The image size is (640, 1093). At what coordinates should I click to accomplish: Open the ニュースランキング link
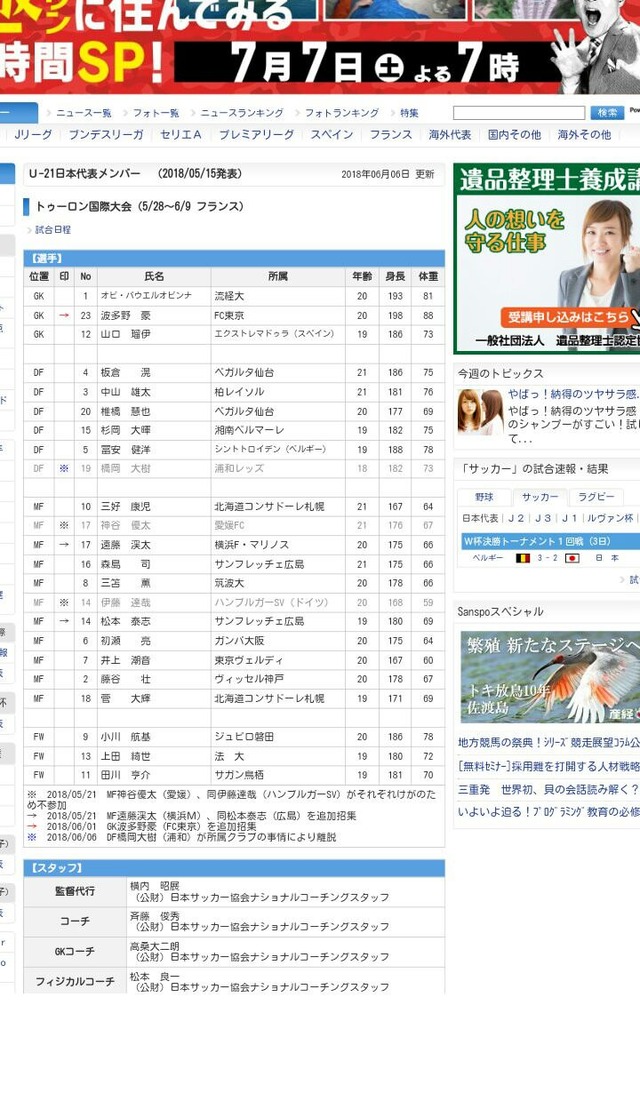(x=242, y=113)
